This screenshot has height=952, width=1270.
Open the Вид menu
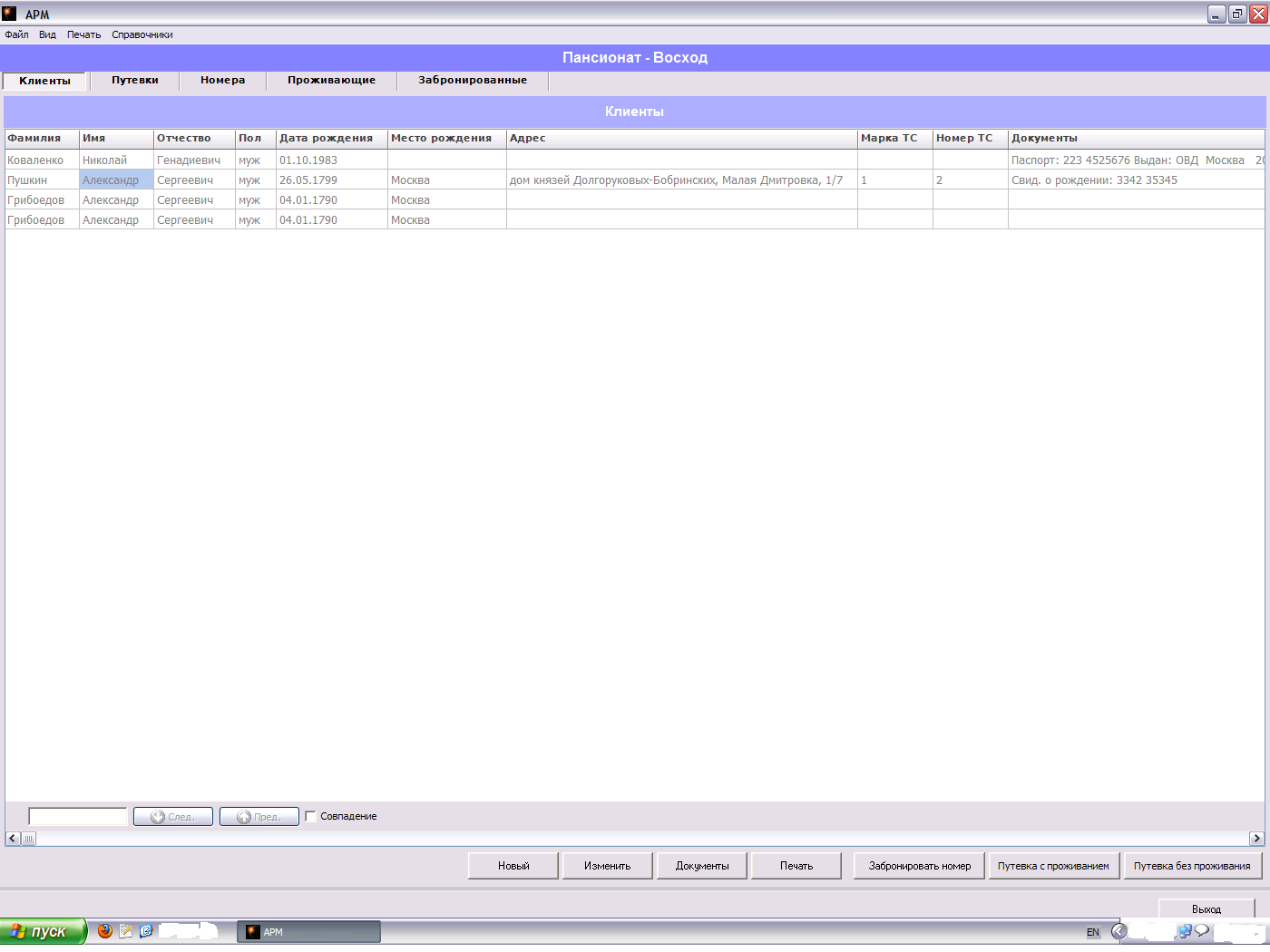(47, 34)
